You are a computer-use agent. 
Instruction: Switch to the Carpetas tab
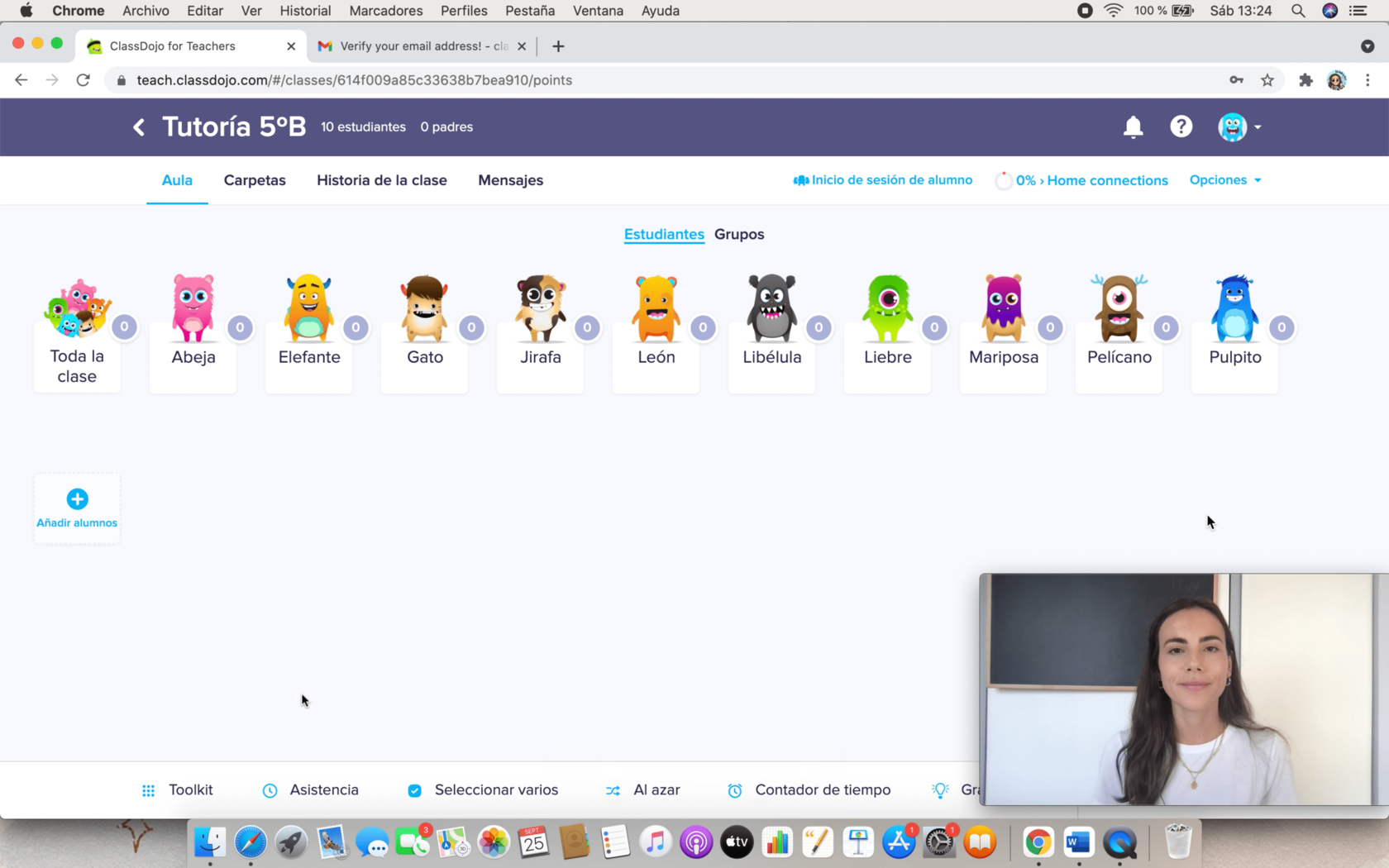pos(255,180)
